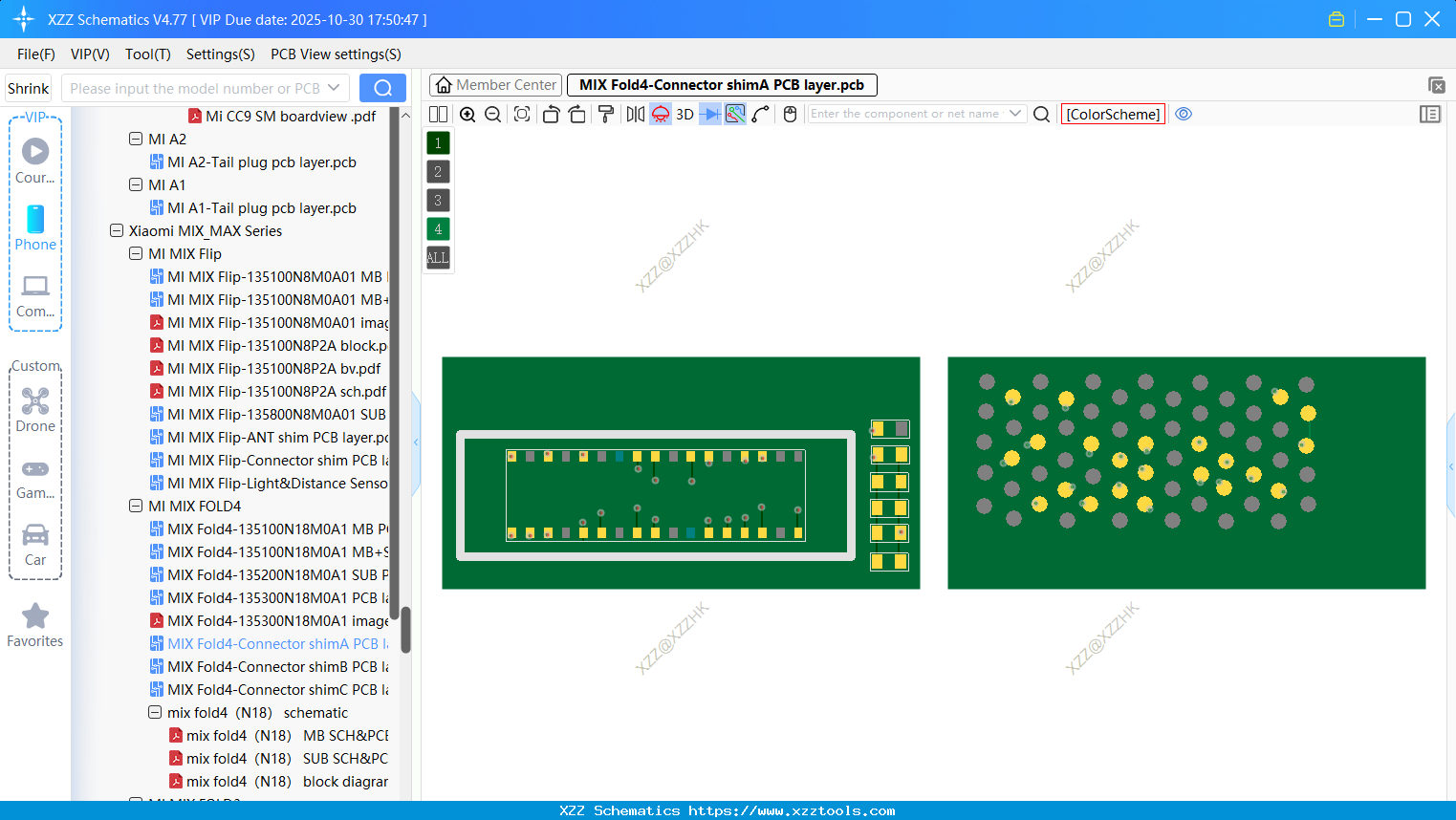Click the left PCB top-side board thumbnail
Screen dimensions: 1456x820
(681, 473)
